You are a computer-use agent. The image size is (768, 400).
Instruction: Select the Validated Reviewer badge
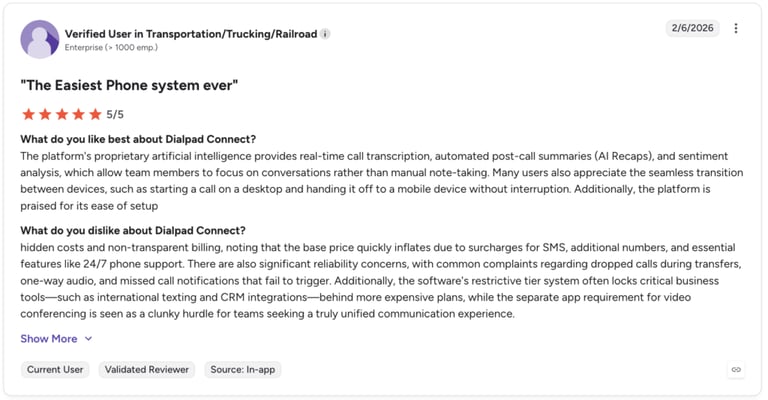pyautogui.click(x=146, y=370)
